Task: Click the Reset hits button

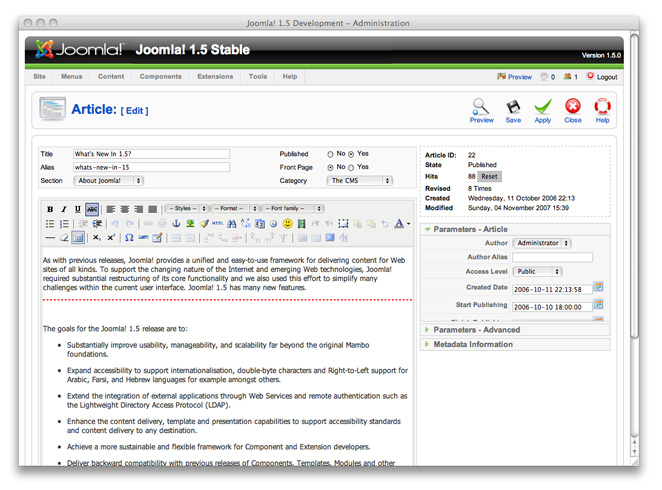Action: pos(490,176)
